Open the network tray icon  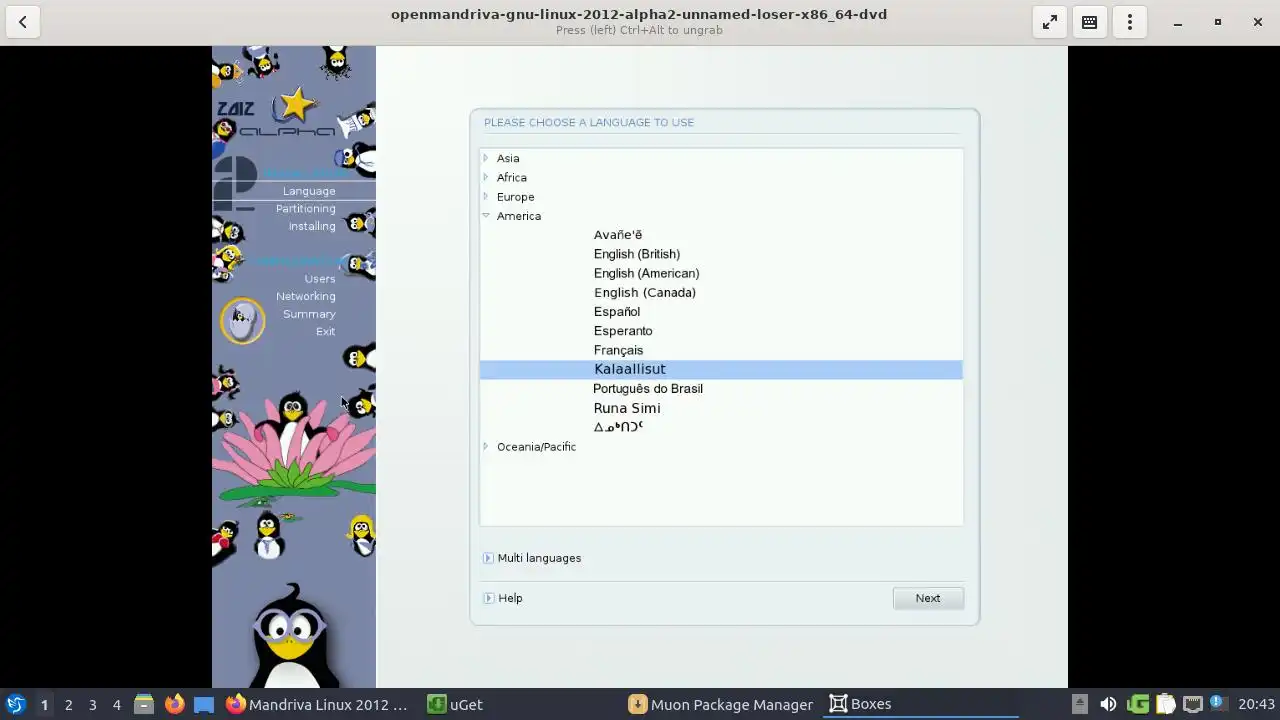click(x=1192, y=704)
